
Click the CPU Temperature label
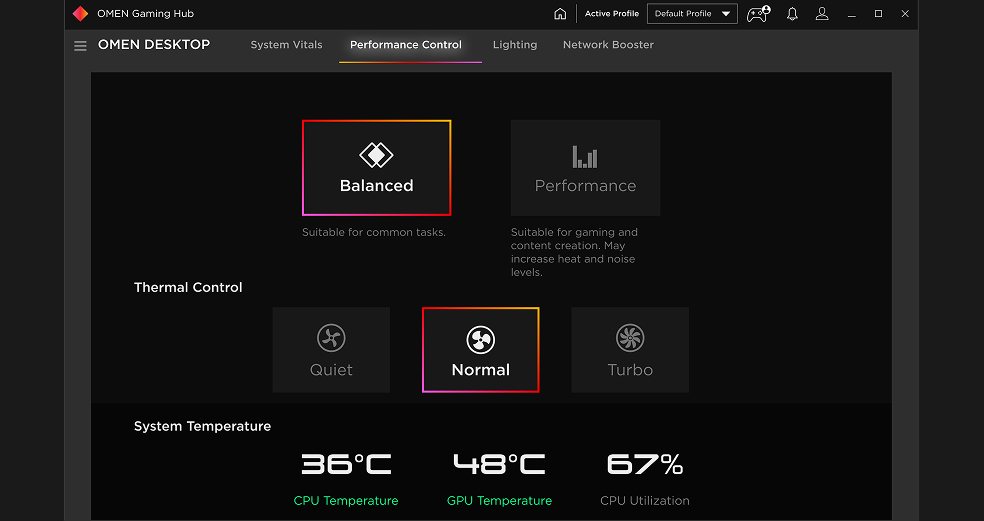(x=346, y=500)
